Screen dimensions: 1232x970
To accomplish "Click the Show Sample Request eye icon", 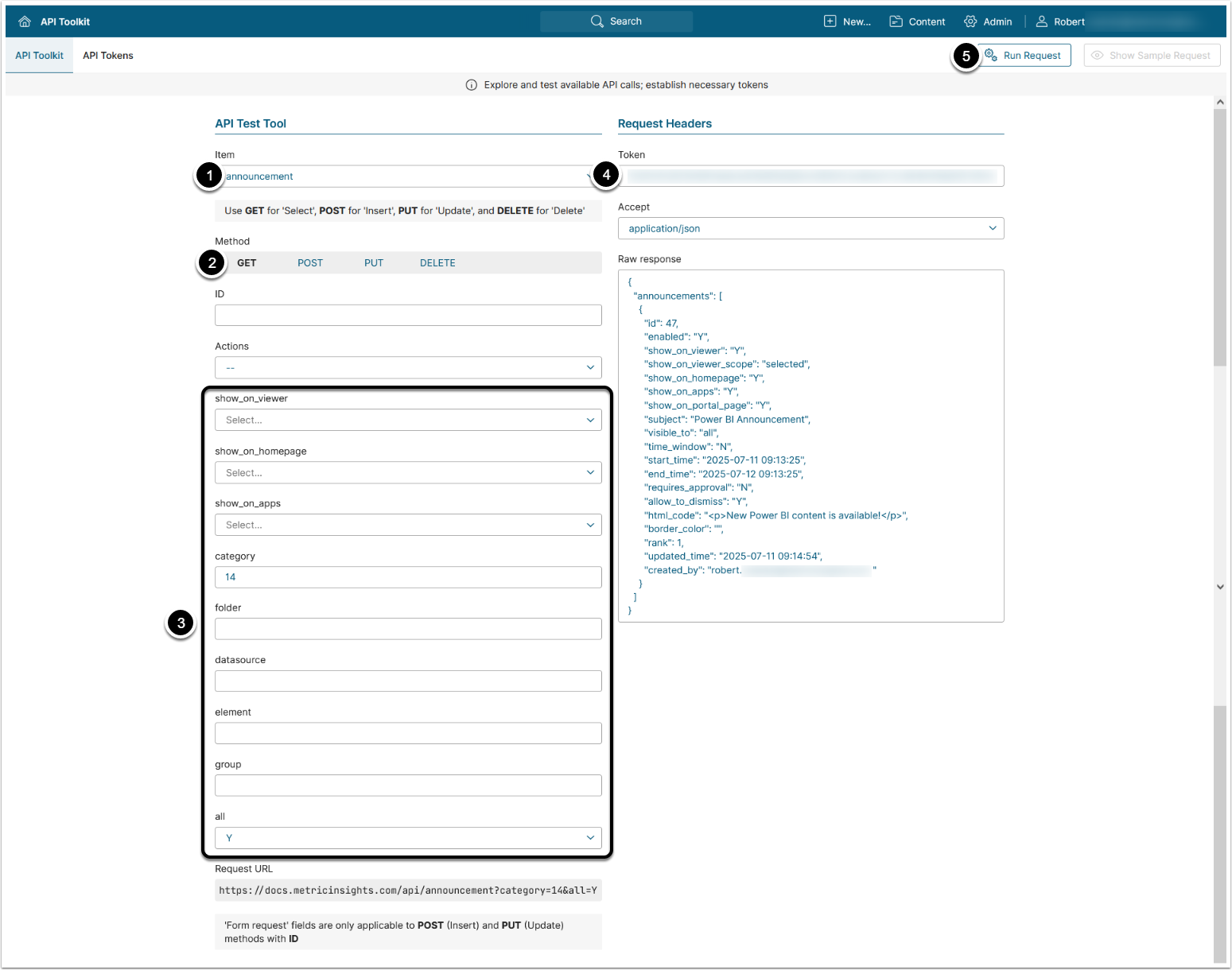I will point(1098,56).
